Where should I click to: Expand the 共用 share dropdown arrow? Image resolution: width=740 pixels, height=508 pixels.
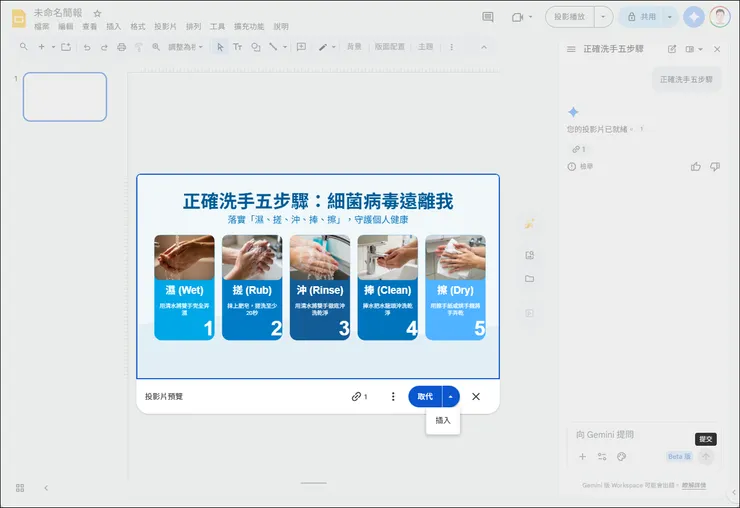[670, 17]
